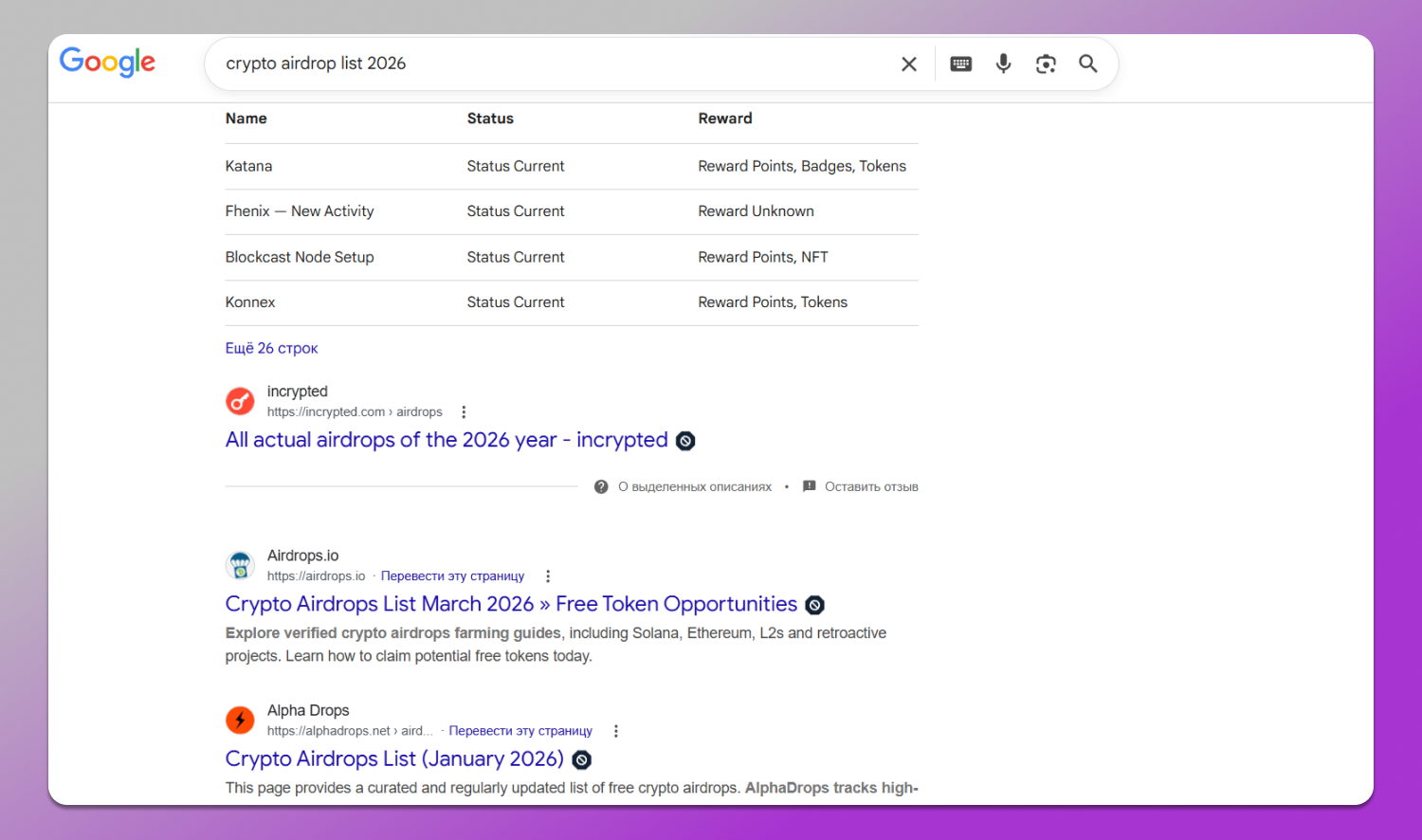Clear the search query with X
Image resolution: width=1422 pixels, height=840 pixels.
point(908,64)
